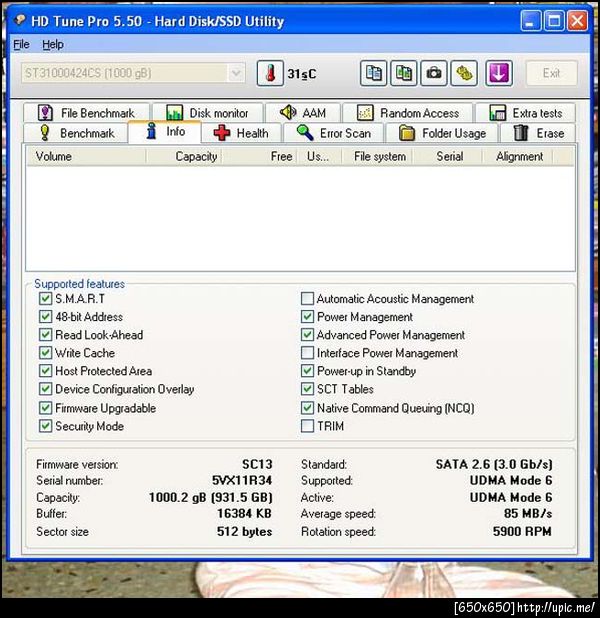The height and width of the screenshot is (618, 600).
Task: Toggle the Read Look-Ahead checkbox
Action: pos(45,335)
